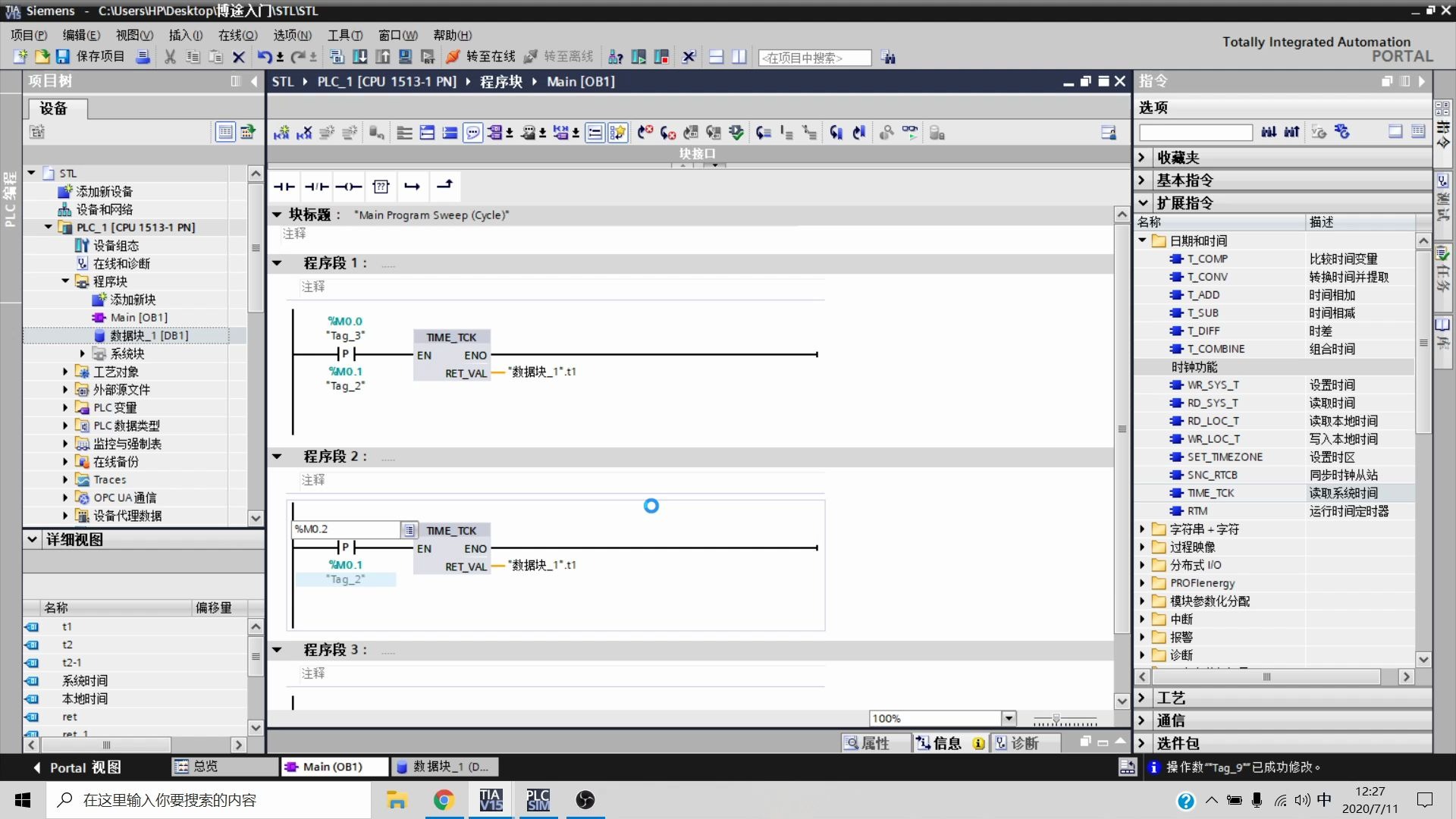The height and width of the screenshot is (819, 1456).
Task: Open a branch in the ladder network
Action: coord(412,187)
